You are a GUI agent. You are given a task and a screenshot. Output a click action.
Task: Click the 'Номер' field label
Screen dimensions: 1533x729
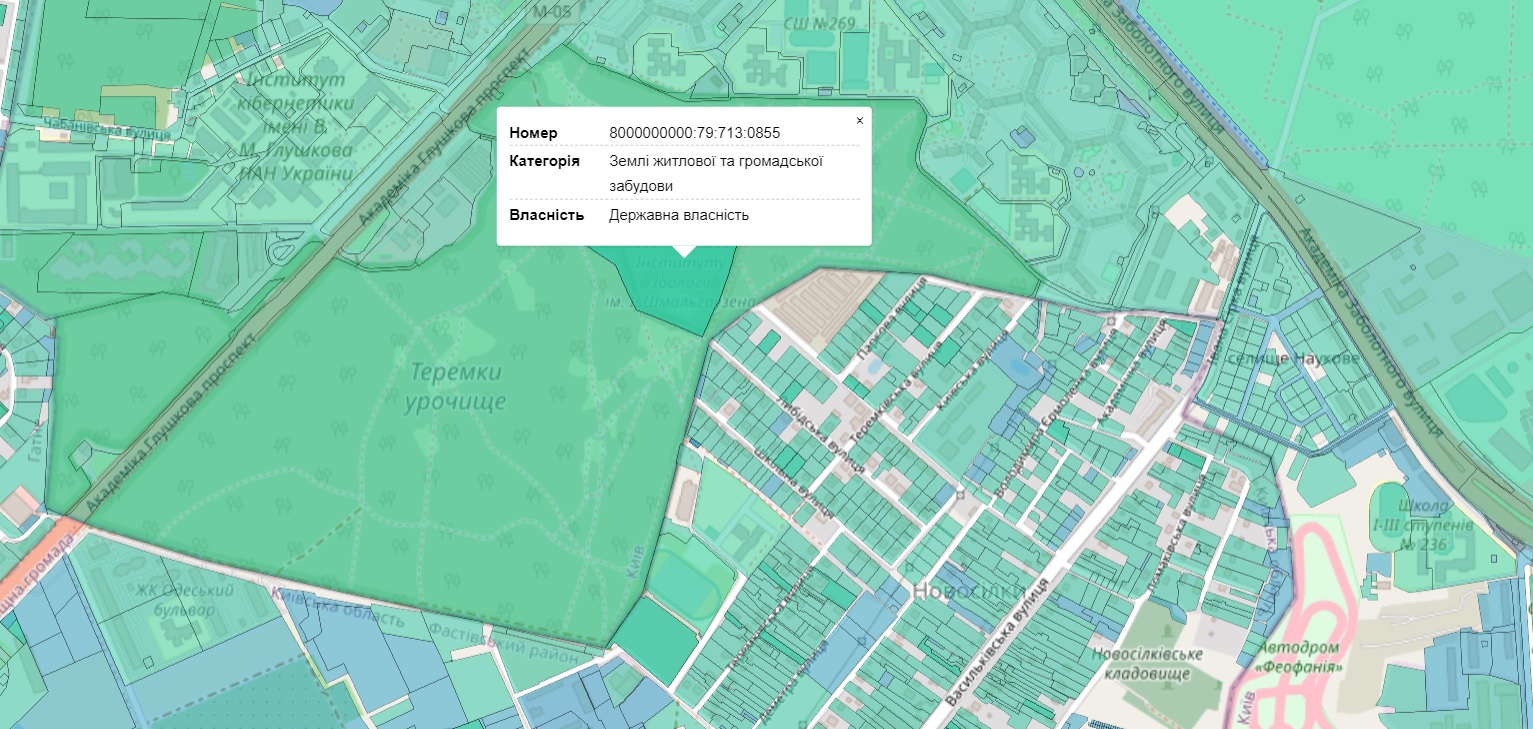tap(533, 133)
